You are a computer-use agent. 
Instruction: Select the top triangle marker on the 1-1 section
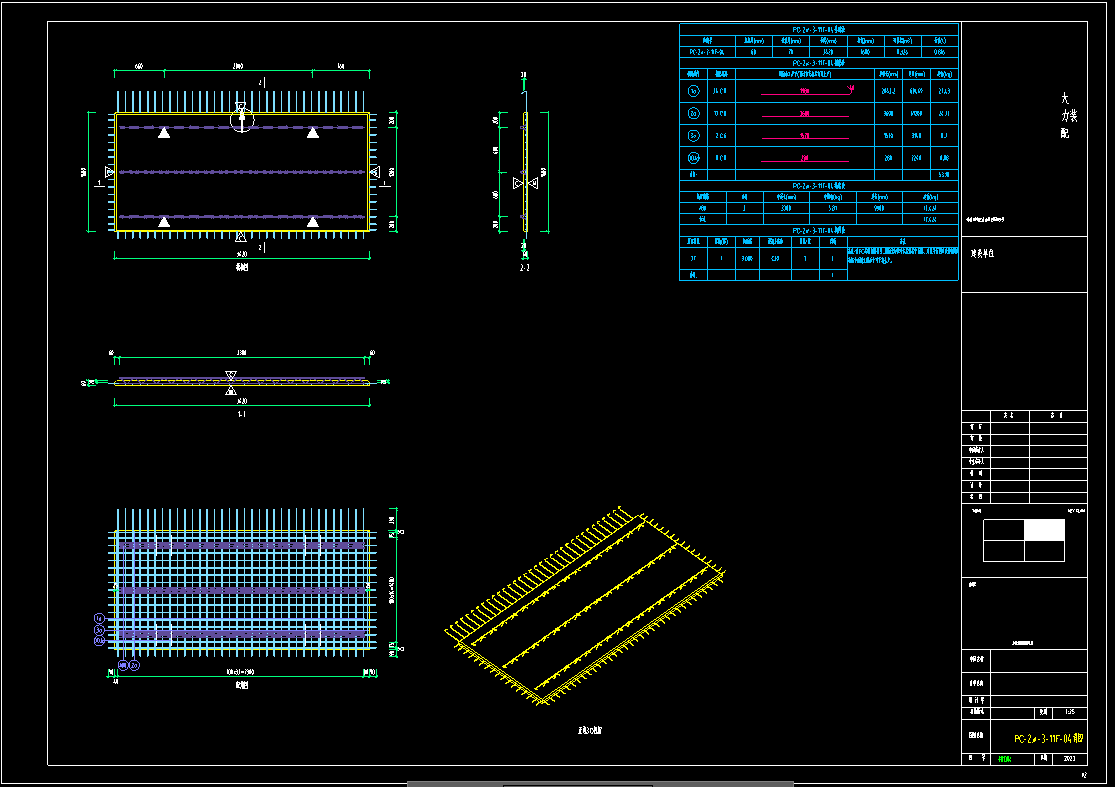230,375
